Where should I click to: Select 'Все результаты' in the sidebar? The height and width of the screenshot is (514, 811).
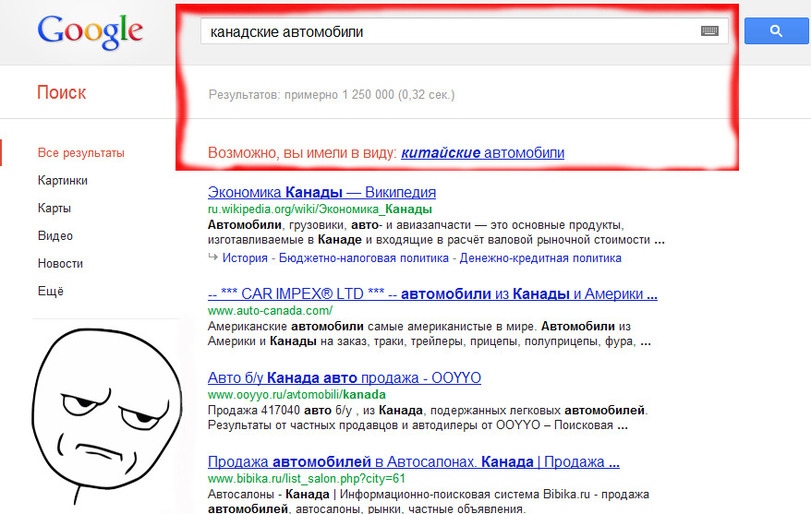[x=81, y=153]
